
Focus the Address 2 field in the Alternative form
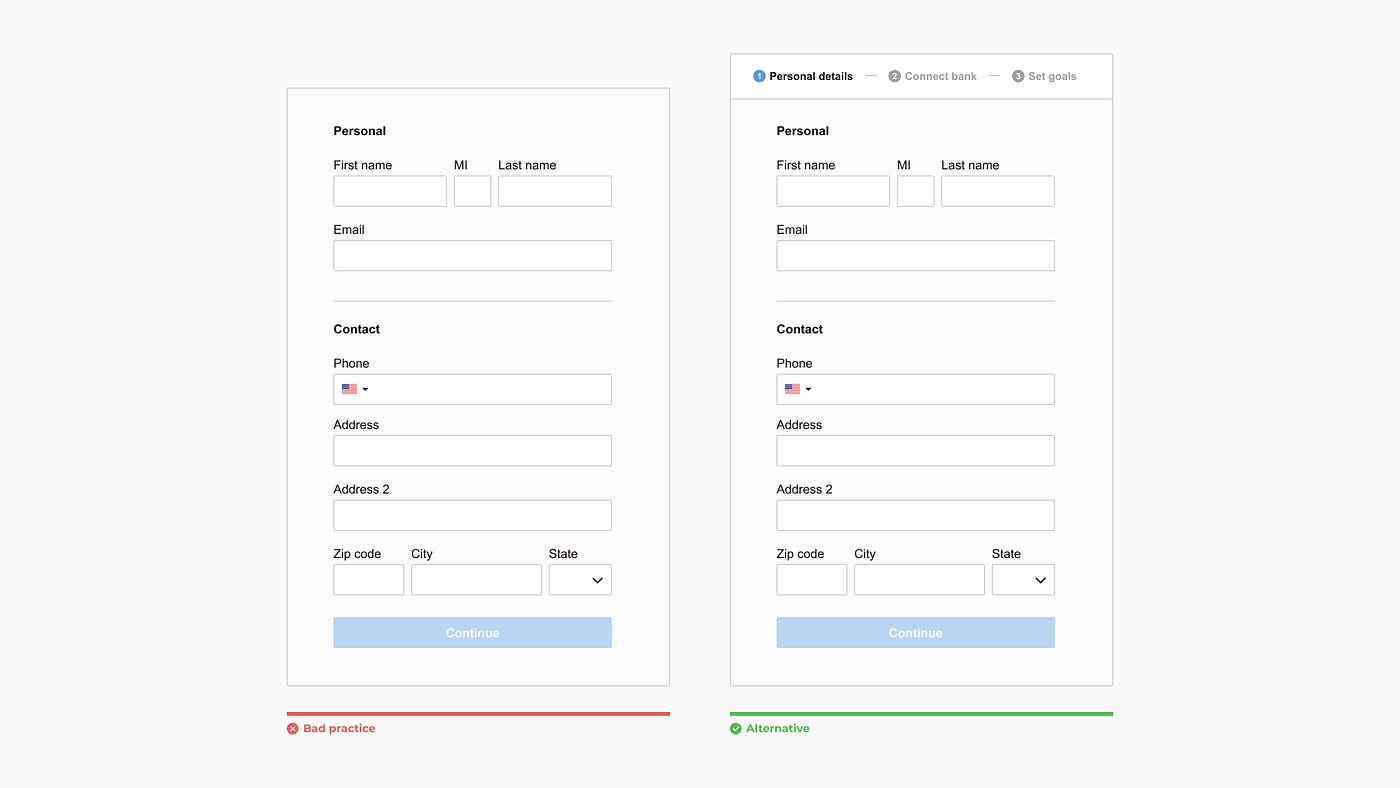pos(915,515)
